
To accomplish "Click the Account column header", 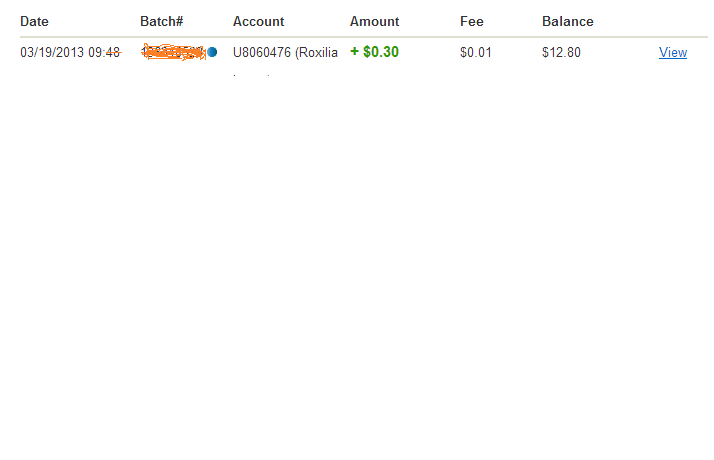I will click(x=258, y=21).
